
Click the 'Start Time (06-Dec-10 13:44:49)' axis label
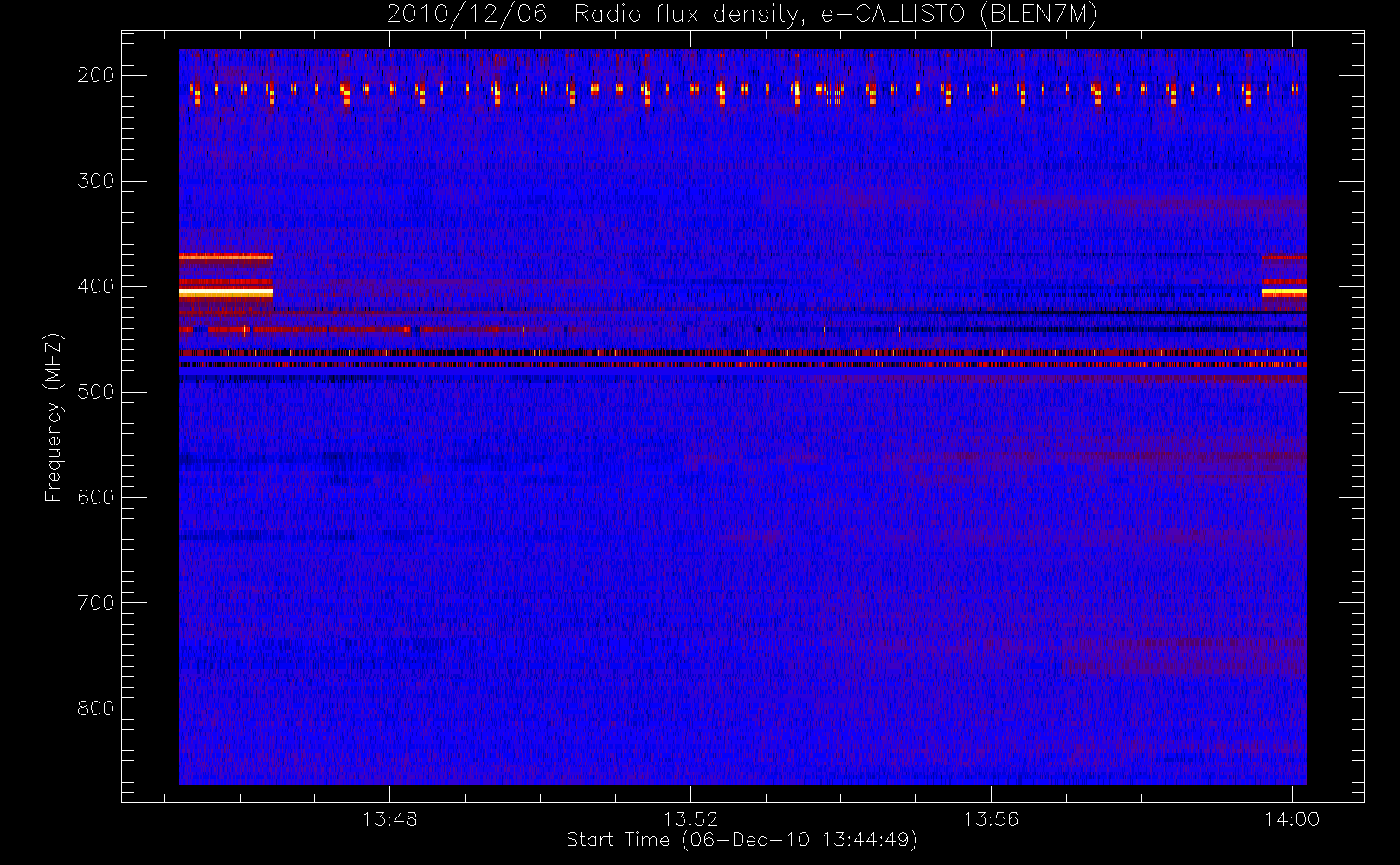[x=742, y=840]
